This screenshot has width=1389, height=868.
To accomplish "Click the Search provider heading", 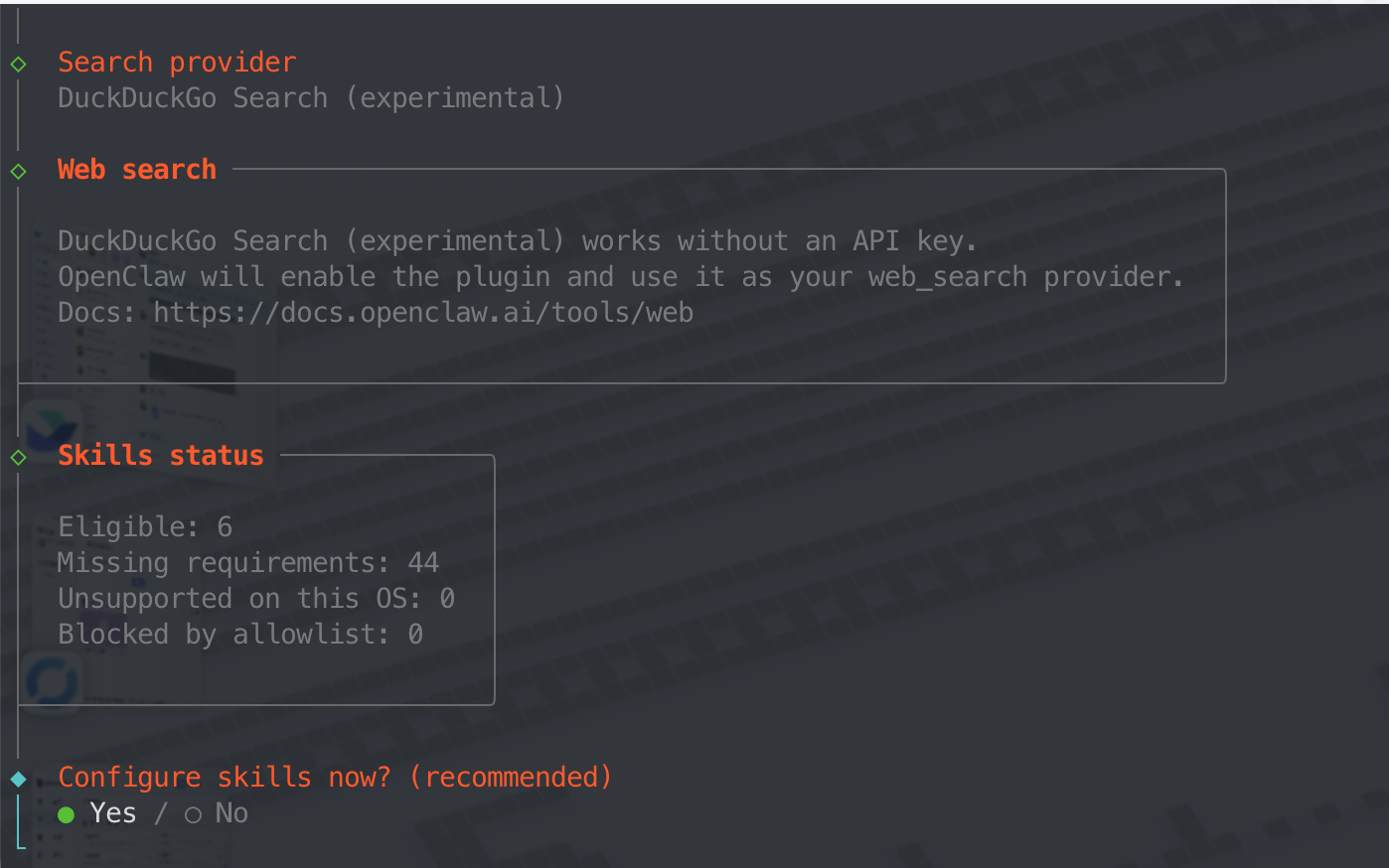I will (177, 63).
